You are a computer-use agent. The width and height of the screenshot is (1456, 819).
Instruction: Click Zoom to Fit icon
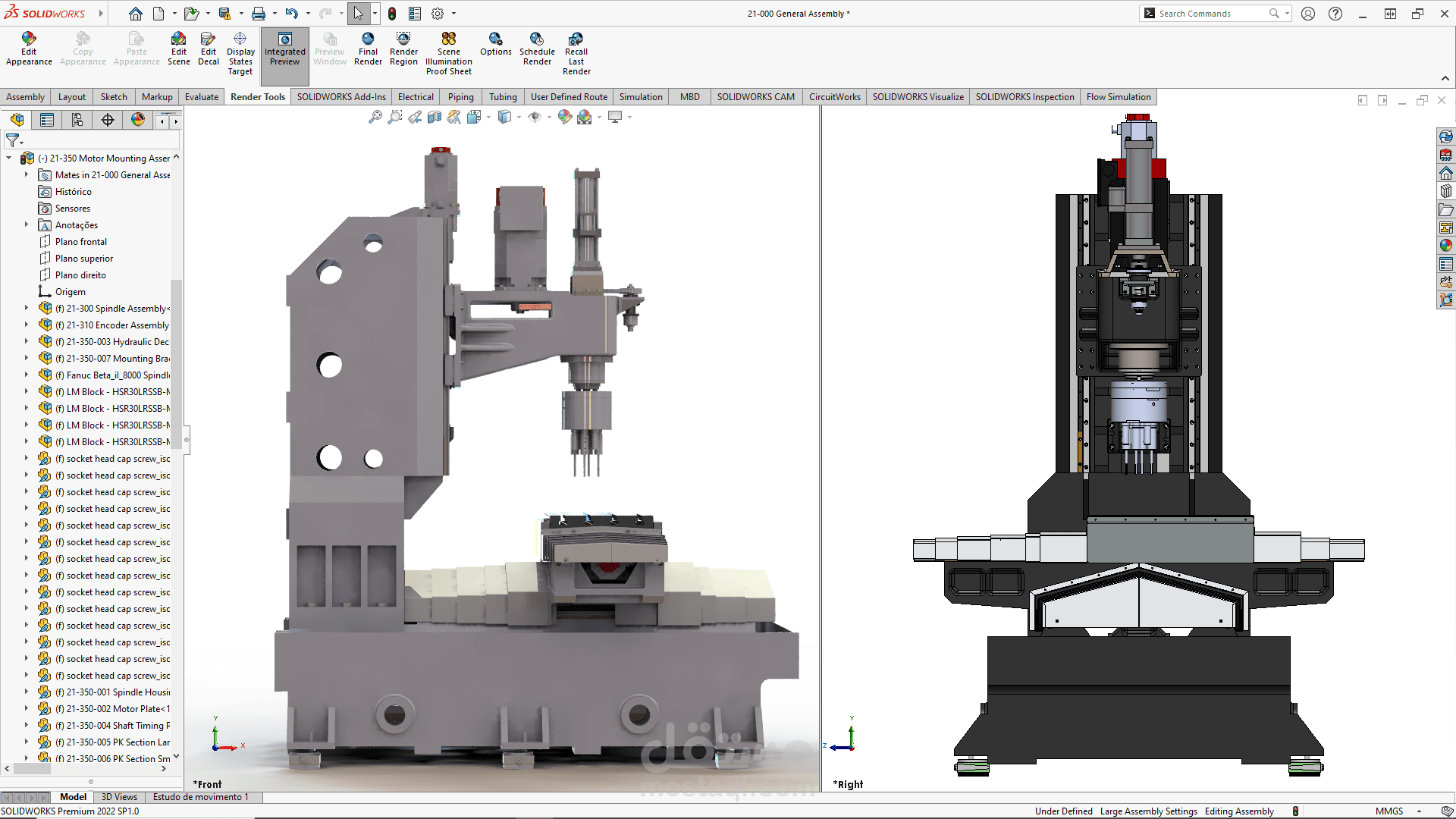click(375, 117)
